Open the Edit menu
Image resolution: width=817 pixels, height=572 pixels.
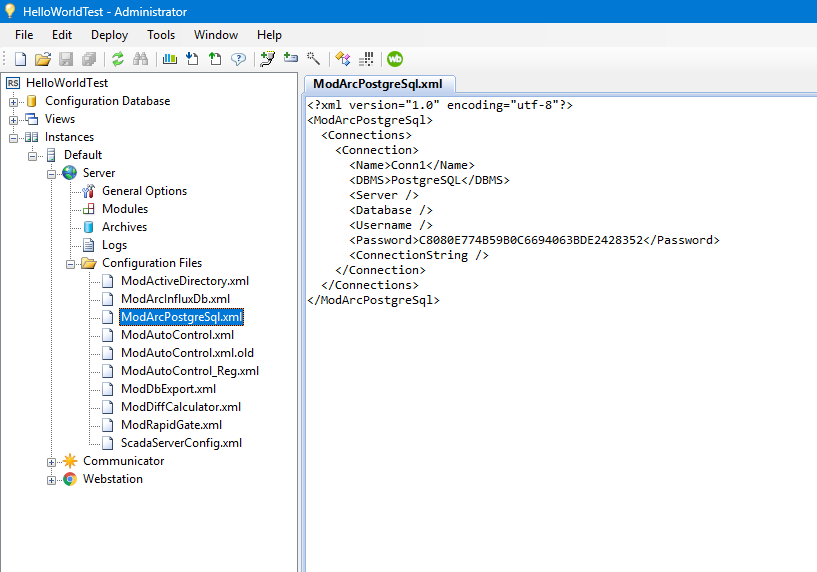(x=61, y=35)
